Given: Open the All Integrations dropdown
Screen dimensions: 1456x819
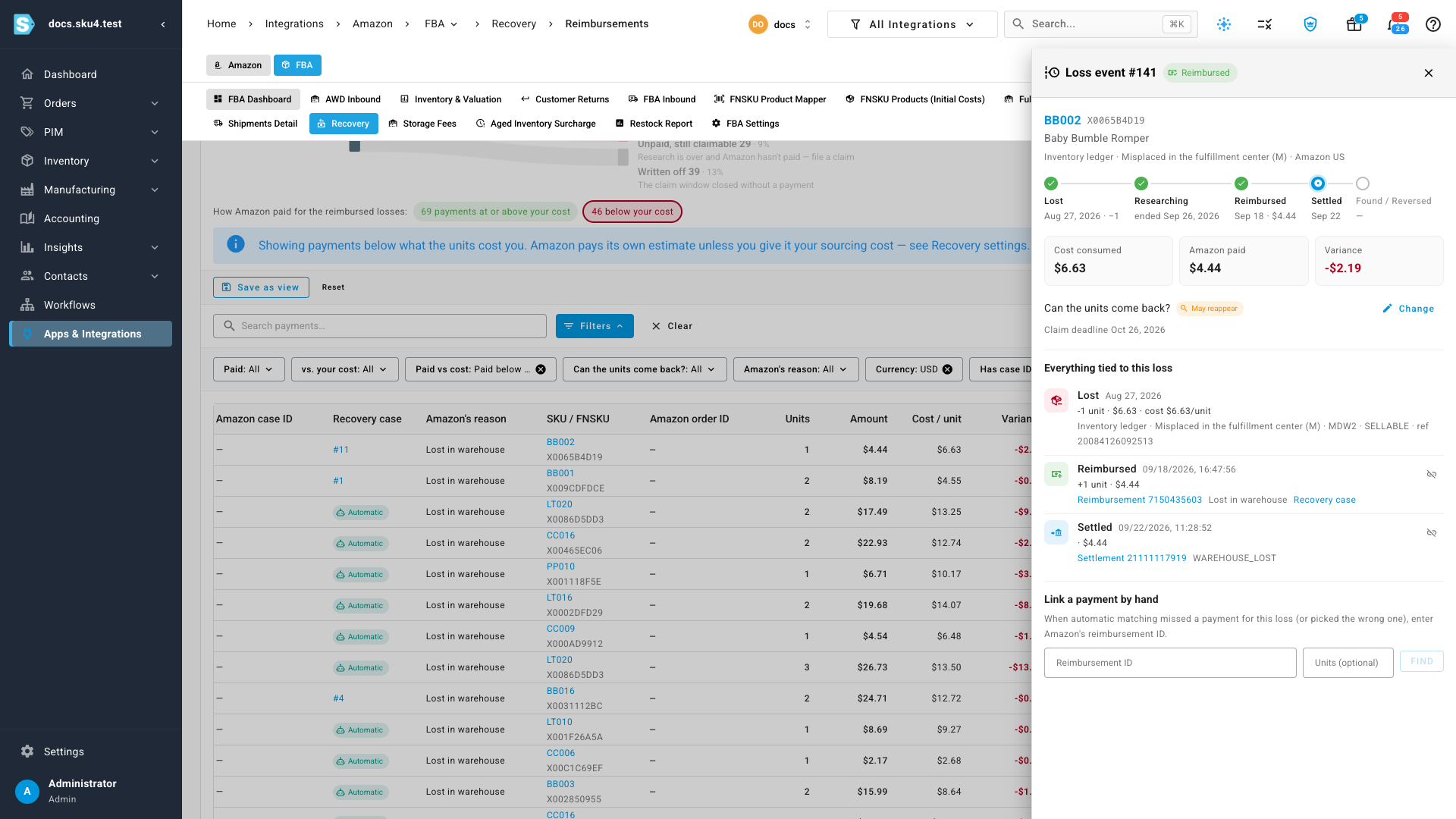Looking at the screenshot, I should point(912,24).
